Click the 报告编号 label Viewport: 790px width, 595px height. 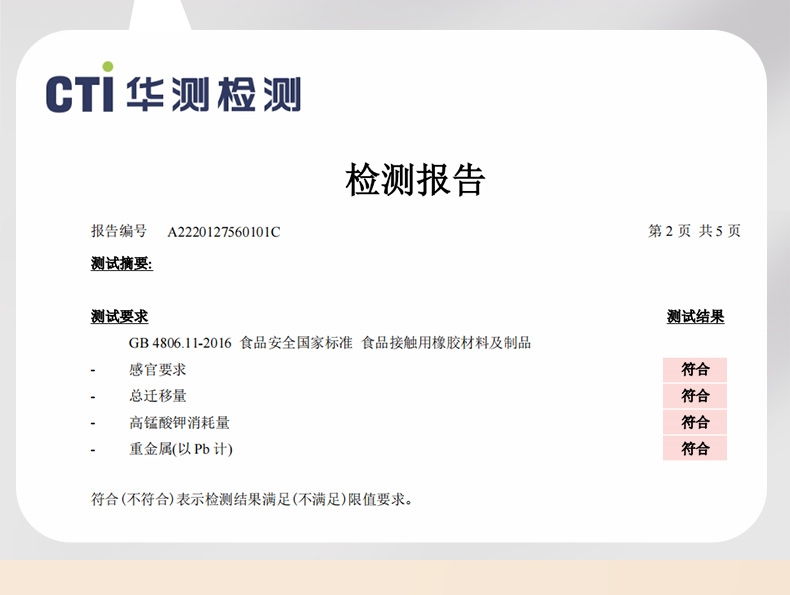tap(119, 232)
